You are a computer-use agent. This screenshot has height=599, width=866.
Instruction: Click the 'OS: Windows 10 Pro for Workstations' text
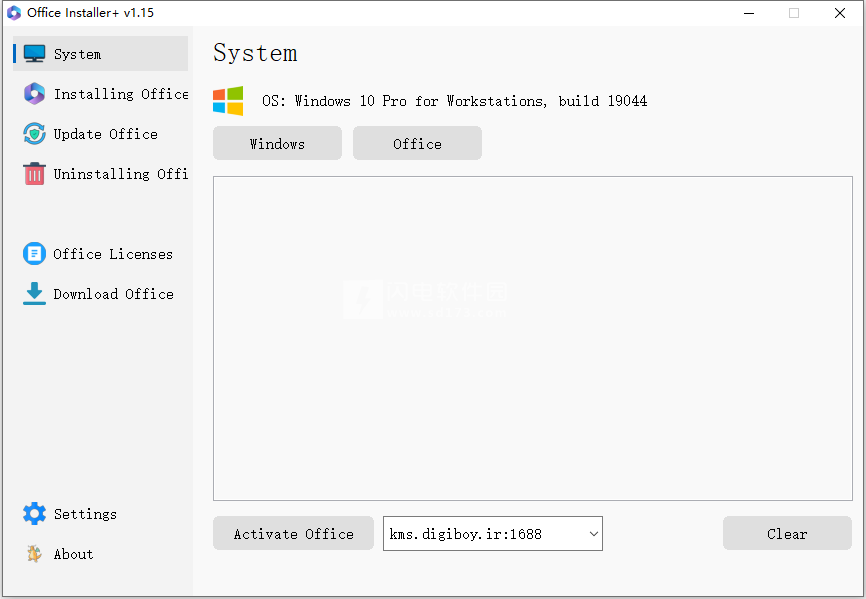click(404, 101)
